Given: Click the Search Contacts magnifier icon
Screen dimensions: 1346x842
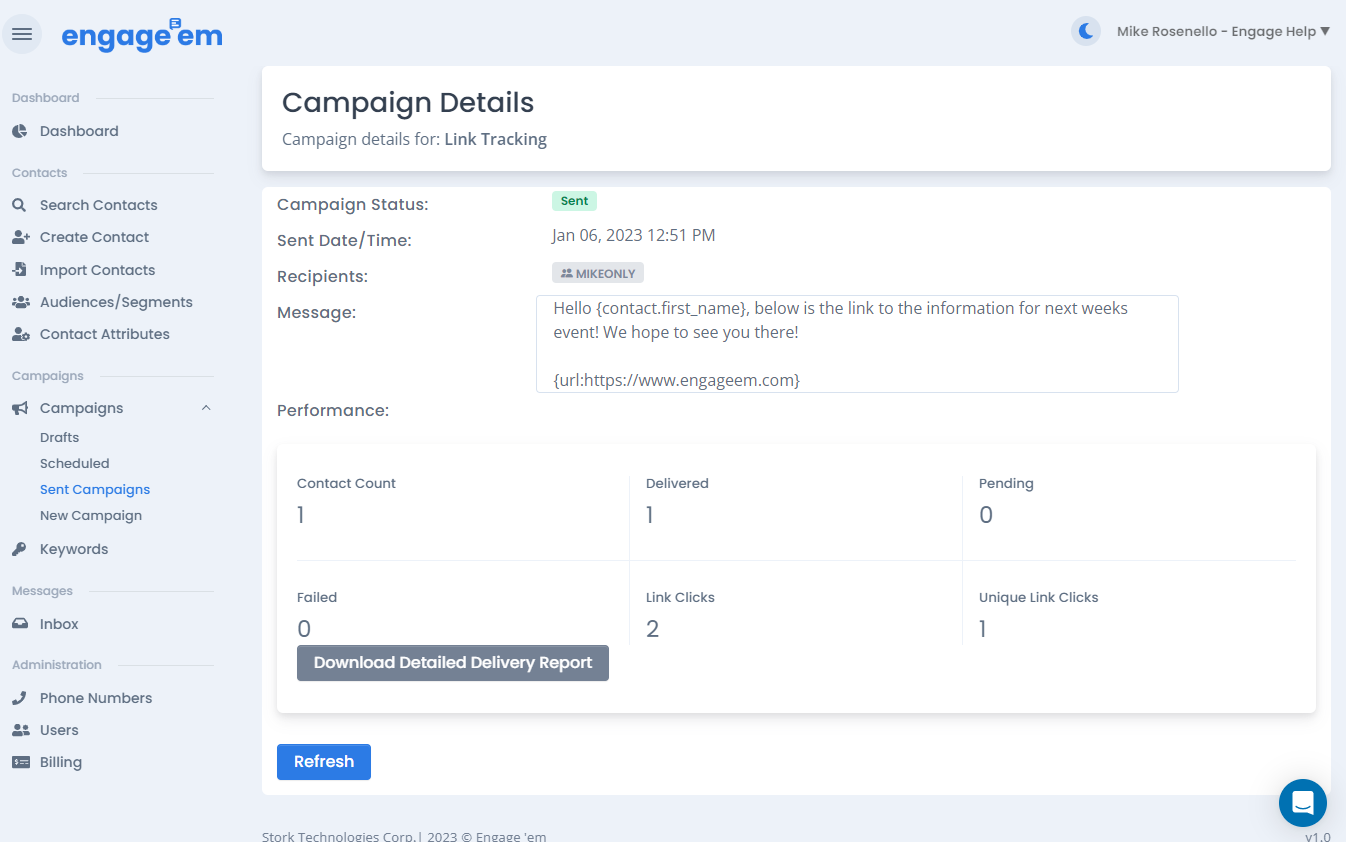Looking at the screenshot, I should pos(20,205).
